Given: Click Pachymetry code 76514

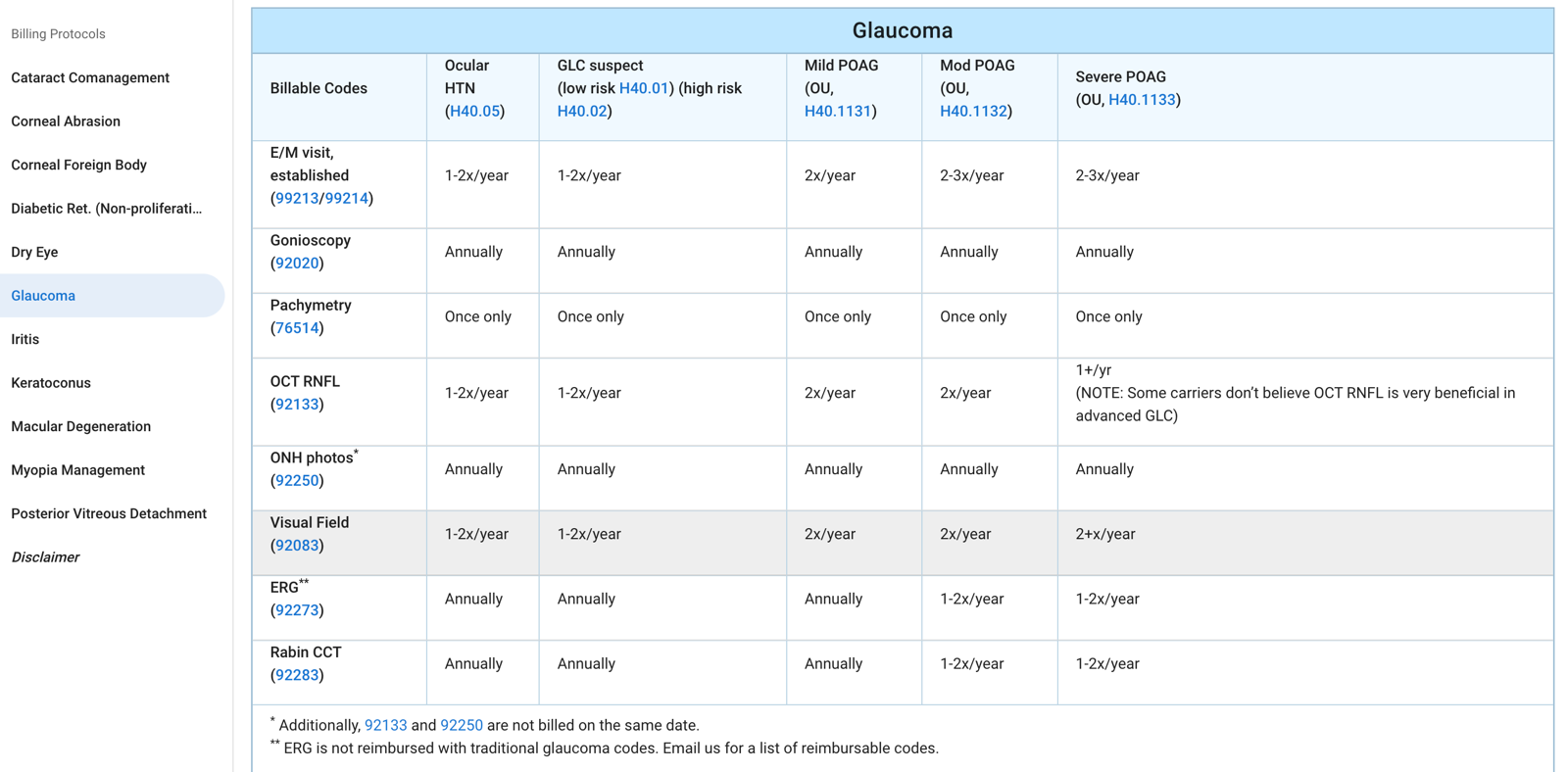Looking at the screenshot, I should pos(297,328).
